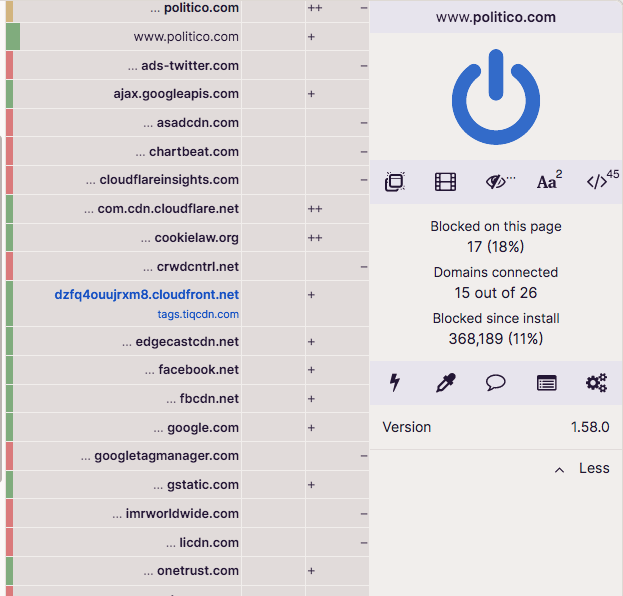623x596 pixels.
Task: Click red rule swatch for ads-twitter.com
Action: click(x=10, y=65)
